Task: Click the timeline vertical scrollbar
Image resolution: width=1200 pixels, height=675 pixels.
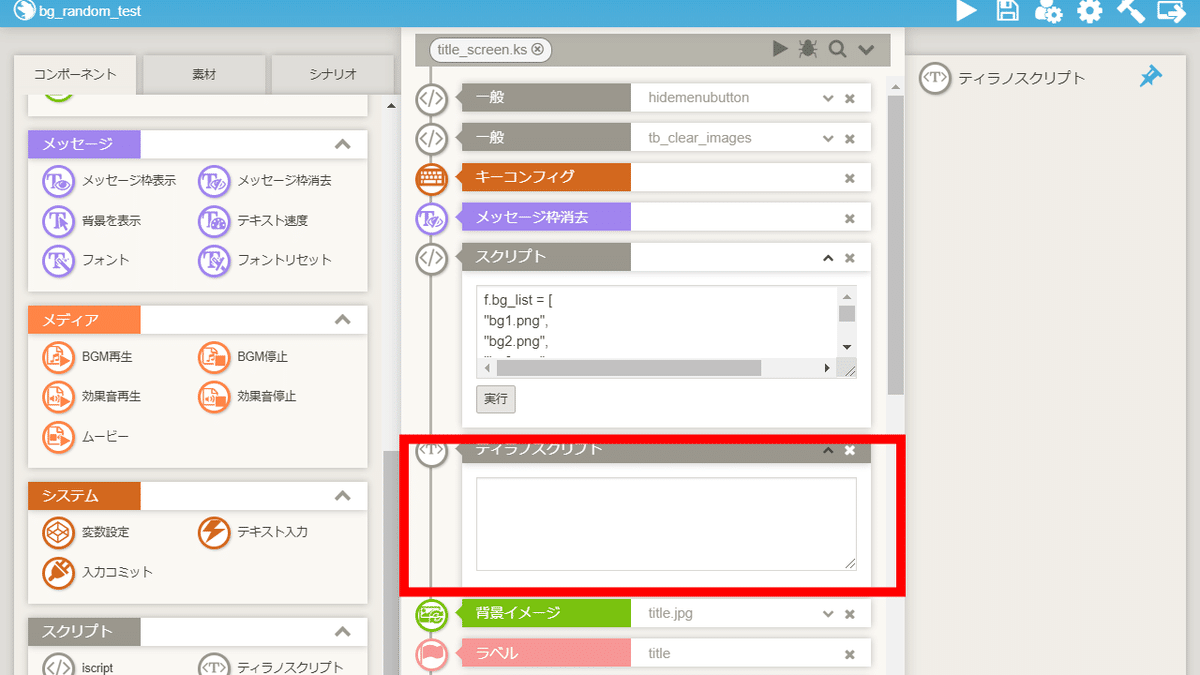Action: click(x=895, y=245)
